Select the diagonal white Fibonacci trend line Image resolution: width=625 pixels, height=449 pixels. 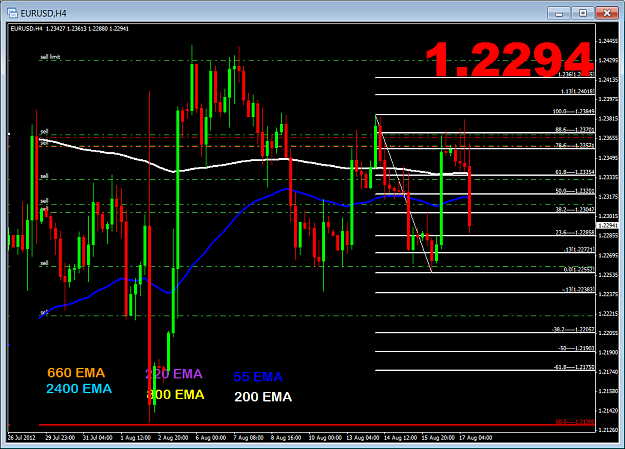click(x=404, y=194)
